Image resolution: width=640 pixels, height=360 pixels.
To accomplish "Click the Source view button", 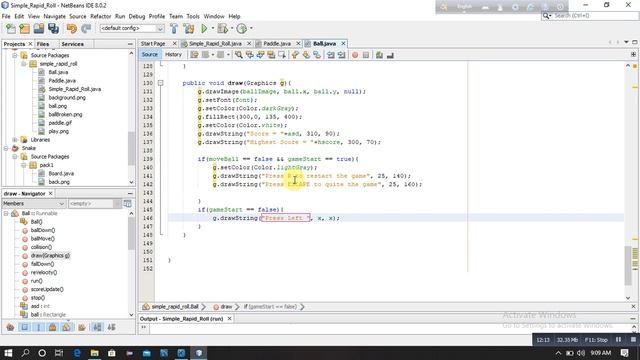I will [x=149, y=54].
